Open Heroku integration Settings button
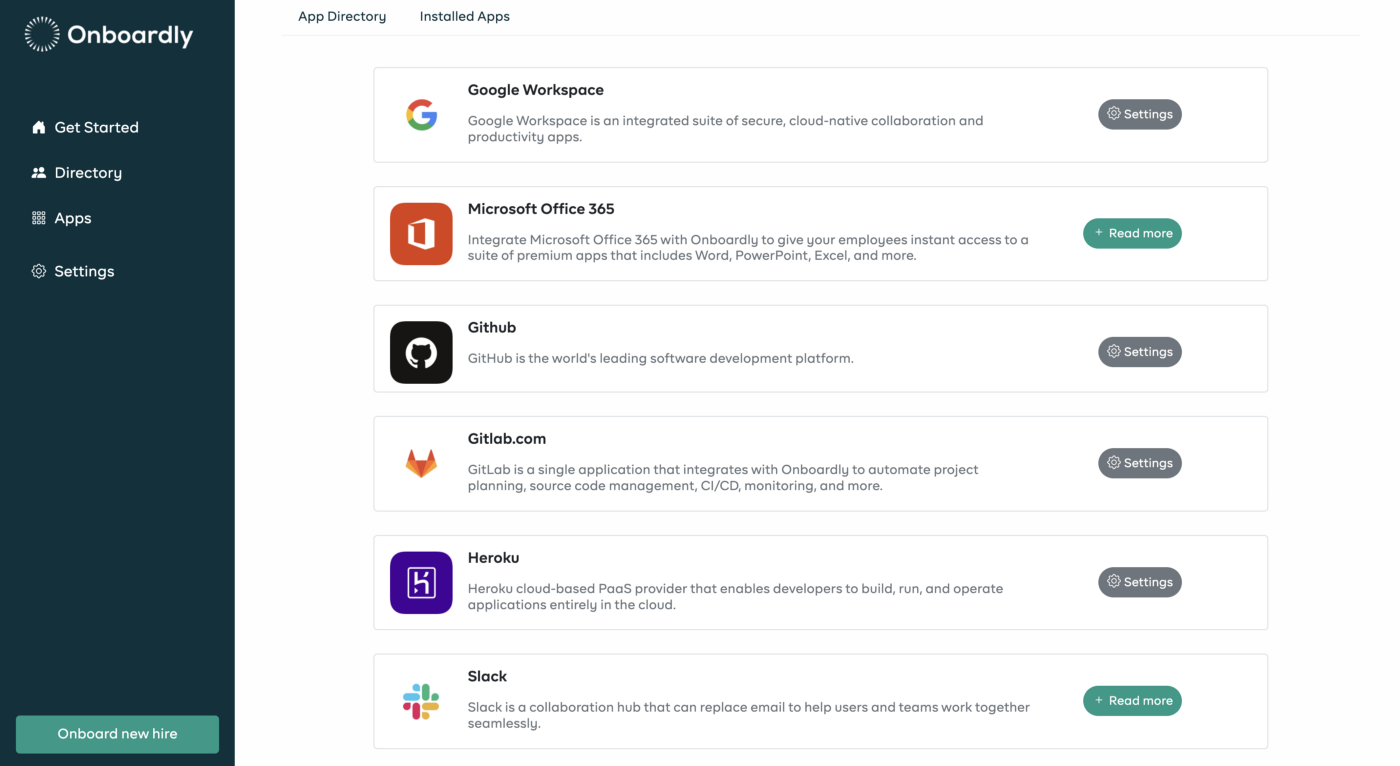The image size is (1400, 766). (1140, 582)
